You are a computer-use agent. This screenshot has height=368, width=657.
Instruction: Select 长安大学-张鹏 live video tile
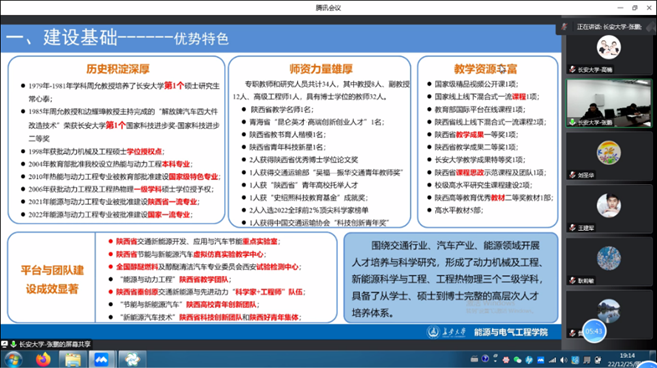tap(609, 103)
